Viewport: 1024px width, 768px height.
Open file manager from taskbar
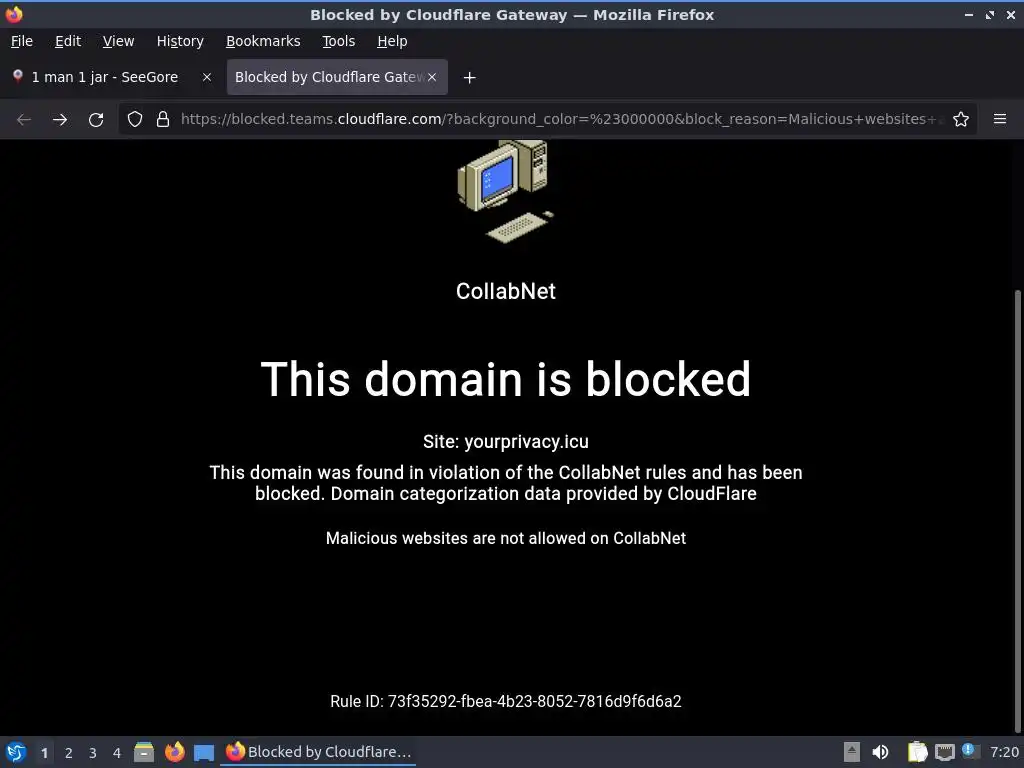(144, 752)
